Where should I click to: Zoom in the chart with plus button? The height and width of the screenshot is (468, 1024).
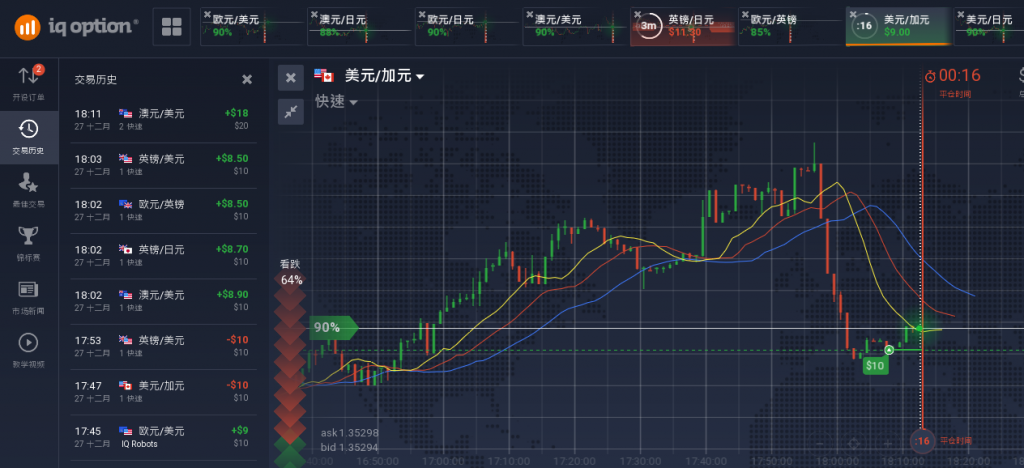point(886,443)
